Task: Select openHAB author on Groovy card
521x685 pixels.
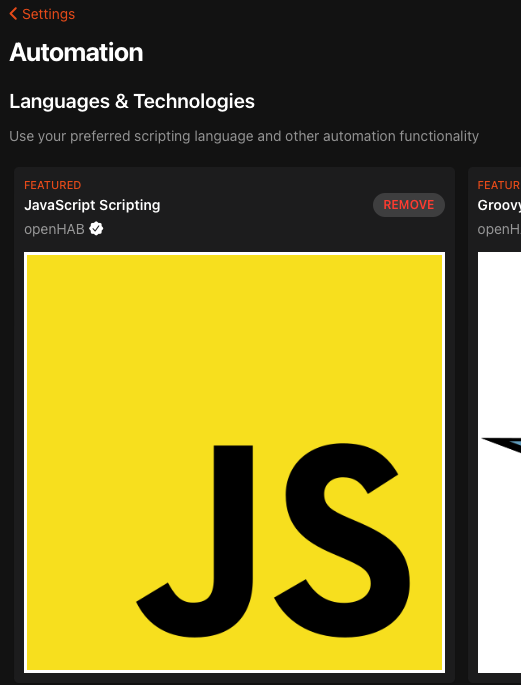Action: (x=499, y=229)
